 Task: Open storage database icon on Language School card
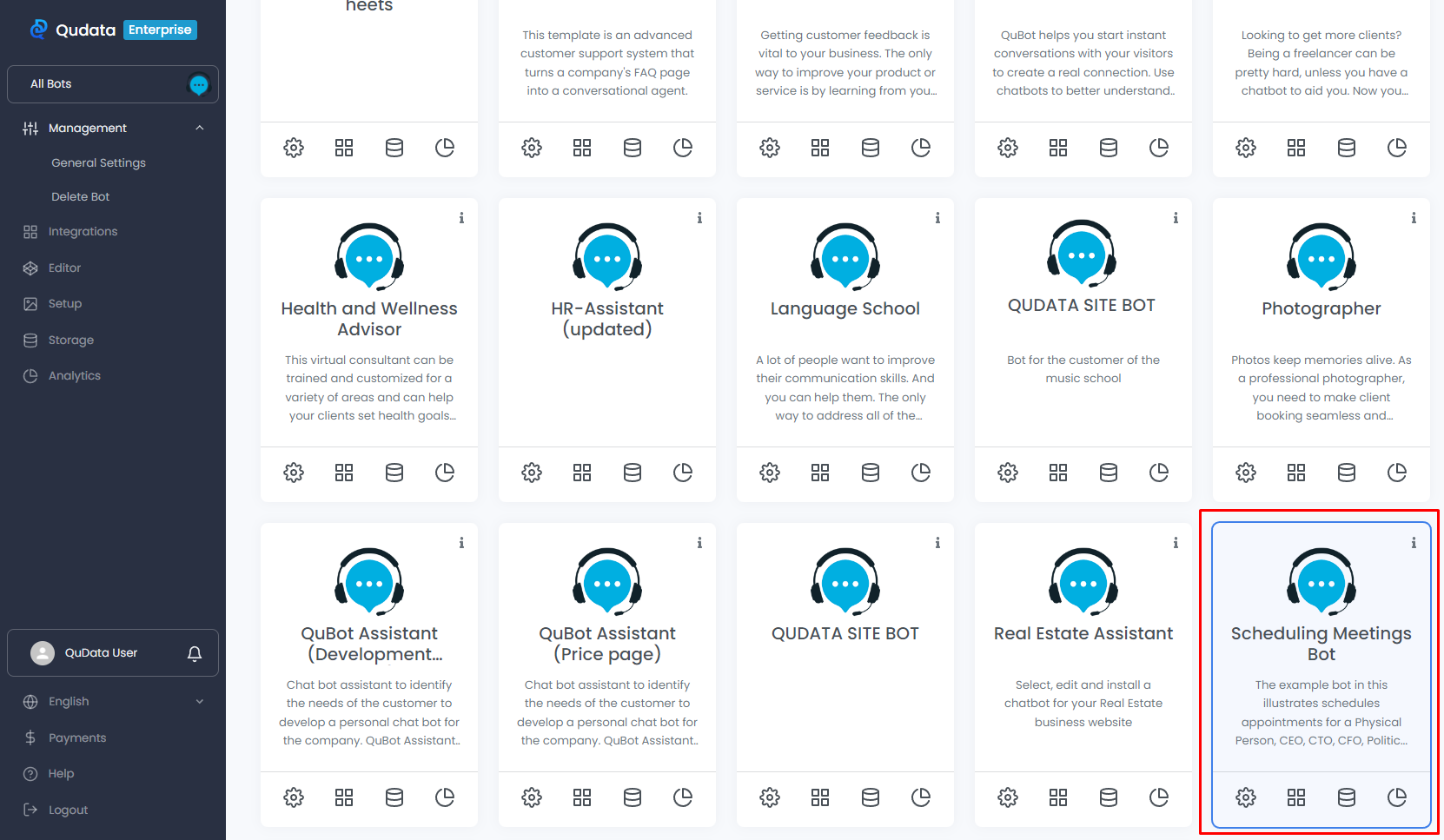tap(871, 473)
